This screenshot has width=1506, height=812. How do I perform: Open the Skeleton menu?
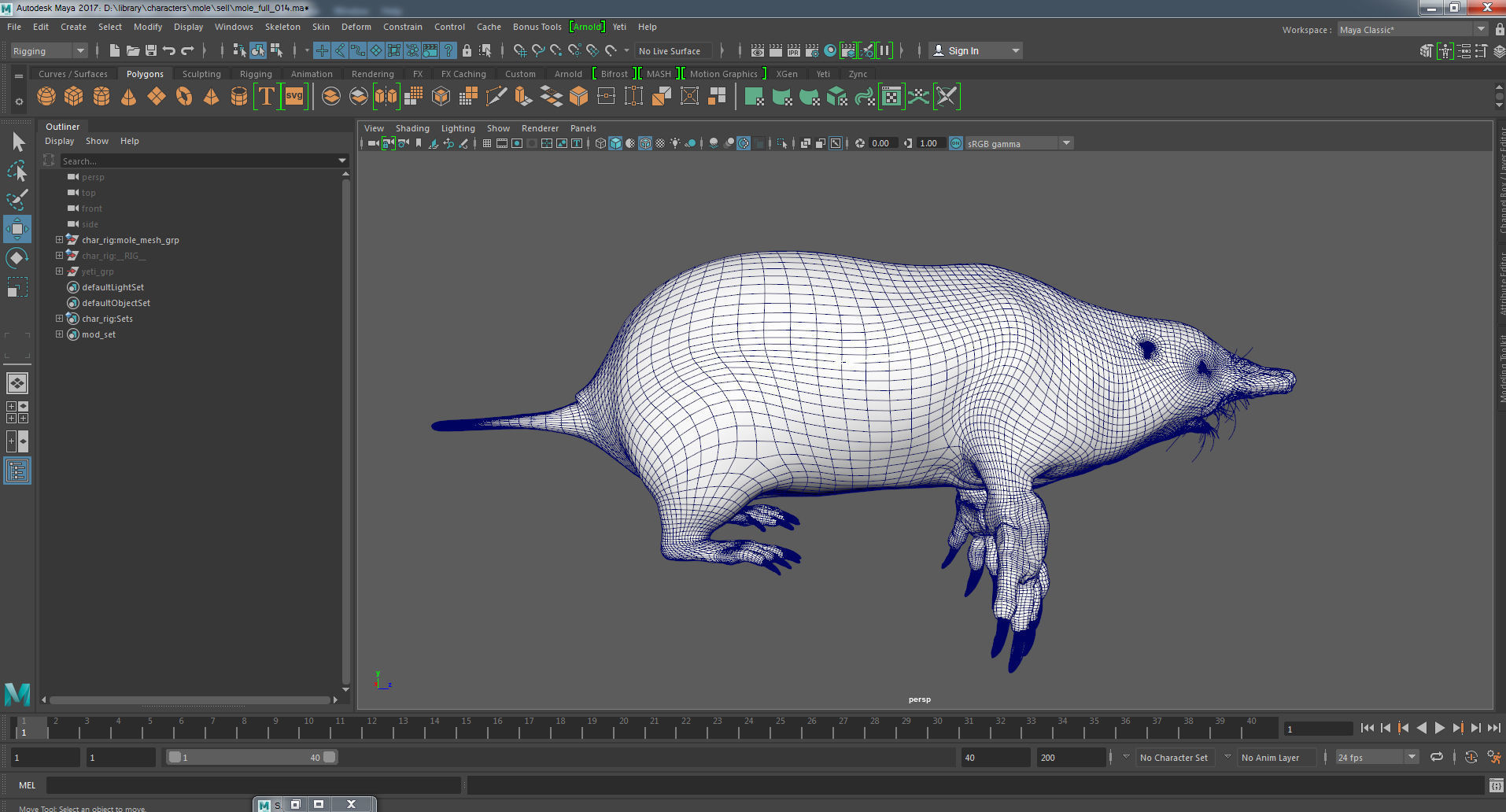[282, 27]
